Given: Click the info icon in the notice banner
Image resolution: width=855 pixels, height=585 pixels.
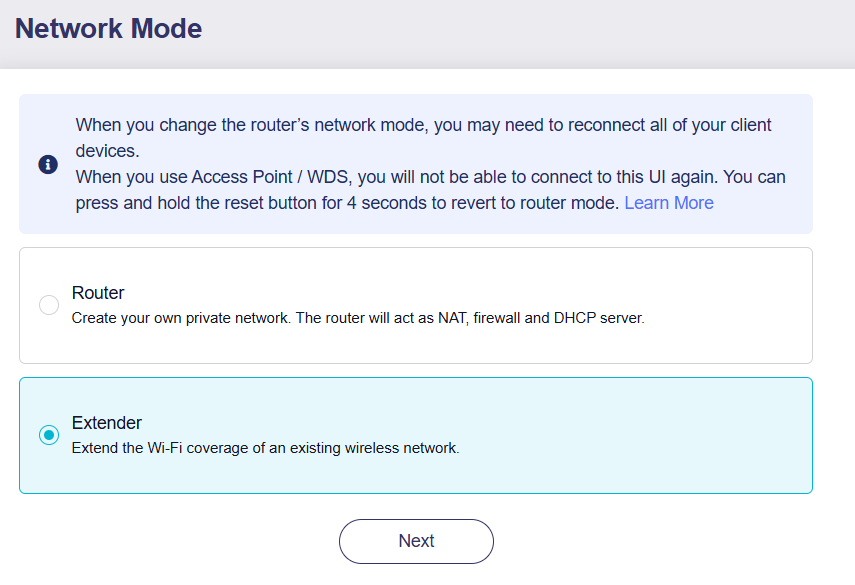Looking at the screenshot, I should tap(48, 164).
